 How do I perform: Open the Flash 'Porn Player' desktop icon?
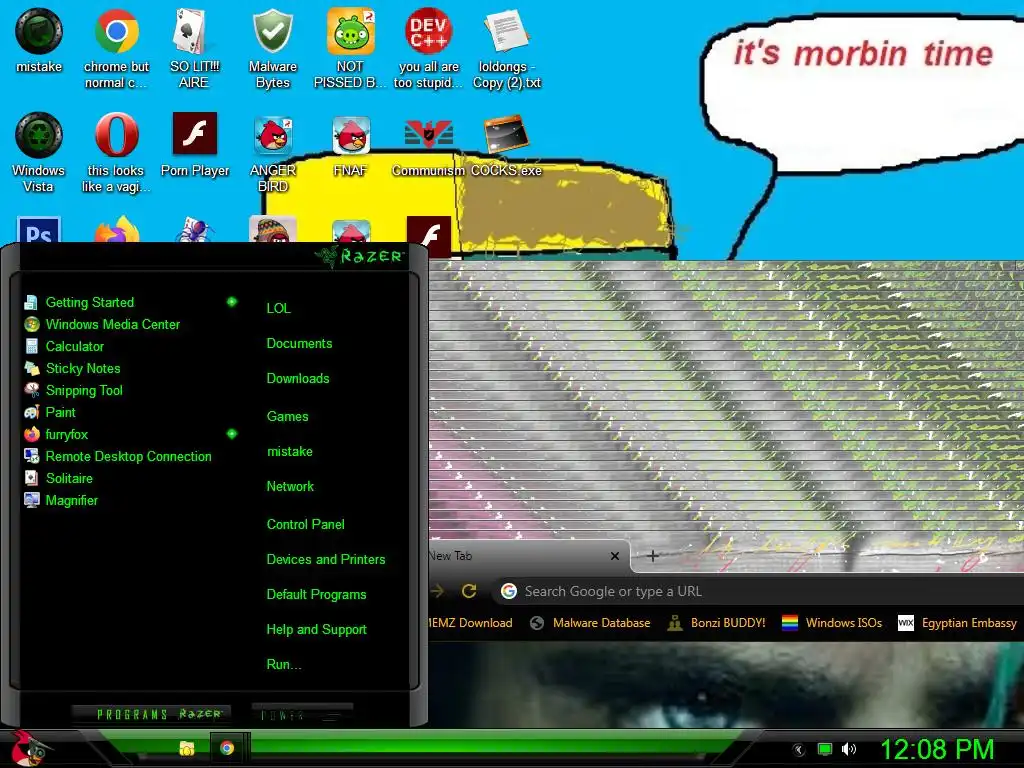coord(195,145)
